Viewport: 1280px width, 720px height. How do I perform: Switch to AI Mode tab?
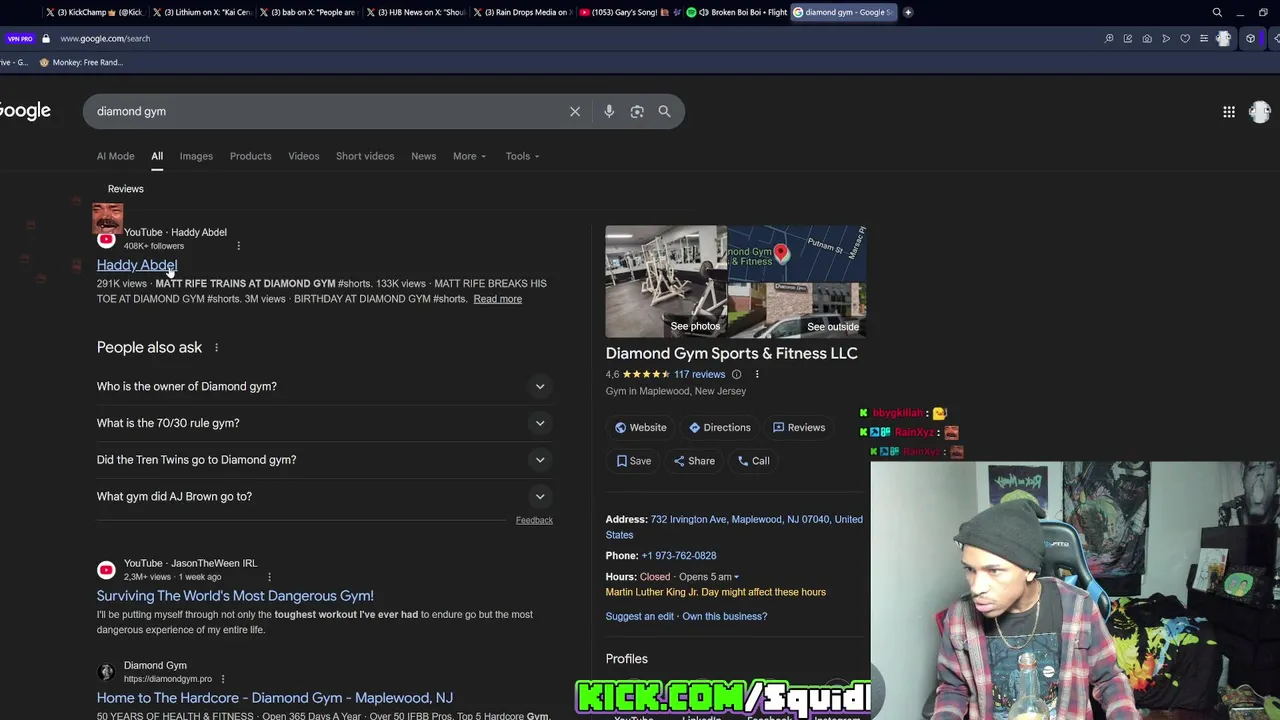pyautogui.click(x=115, y=156)
